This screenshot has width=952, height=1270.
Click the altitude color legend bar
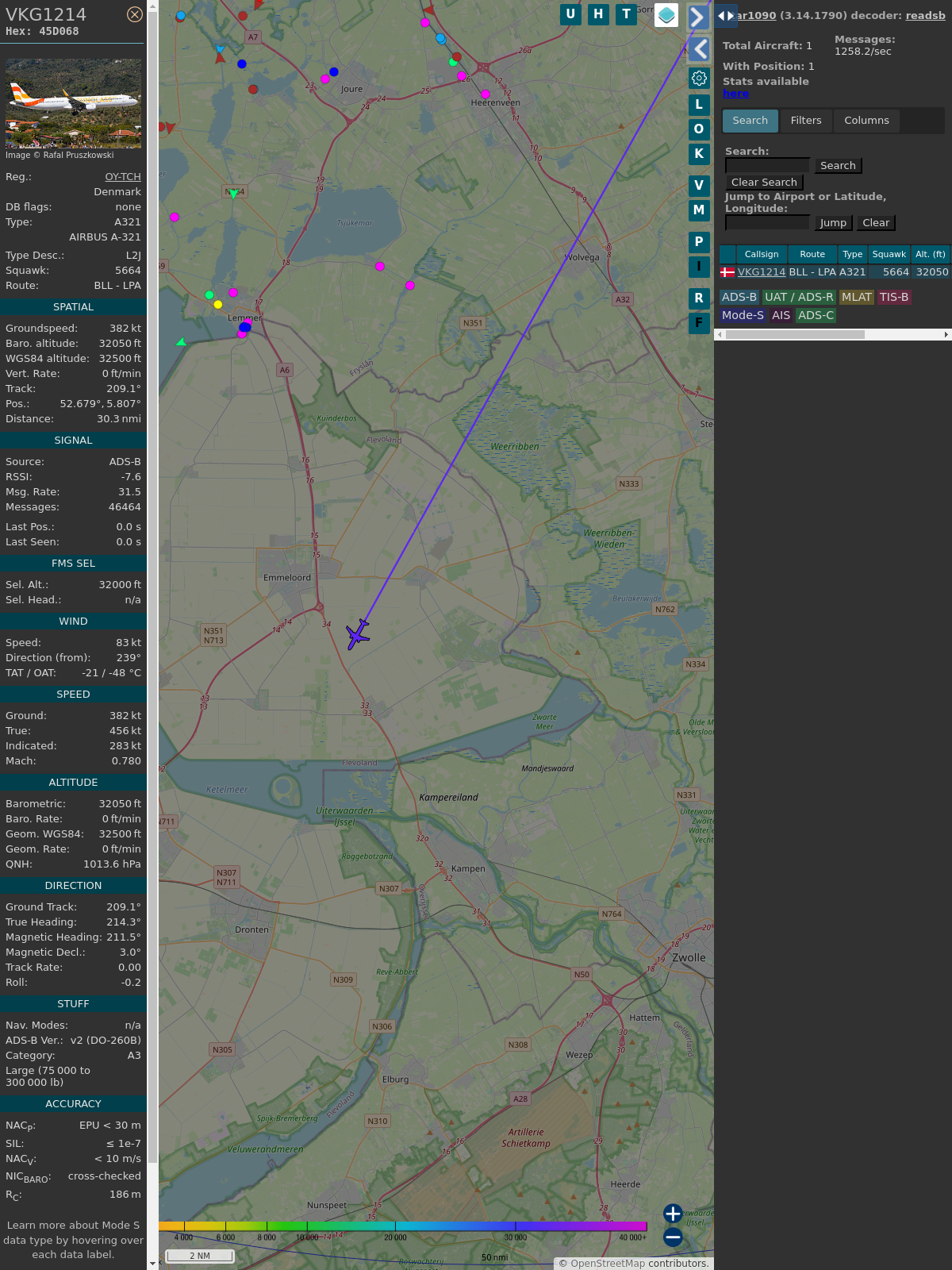point(403,1226)
